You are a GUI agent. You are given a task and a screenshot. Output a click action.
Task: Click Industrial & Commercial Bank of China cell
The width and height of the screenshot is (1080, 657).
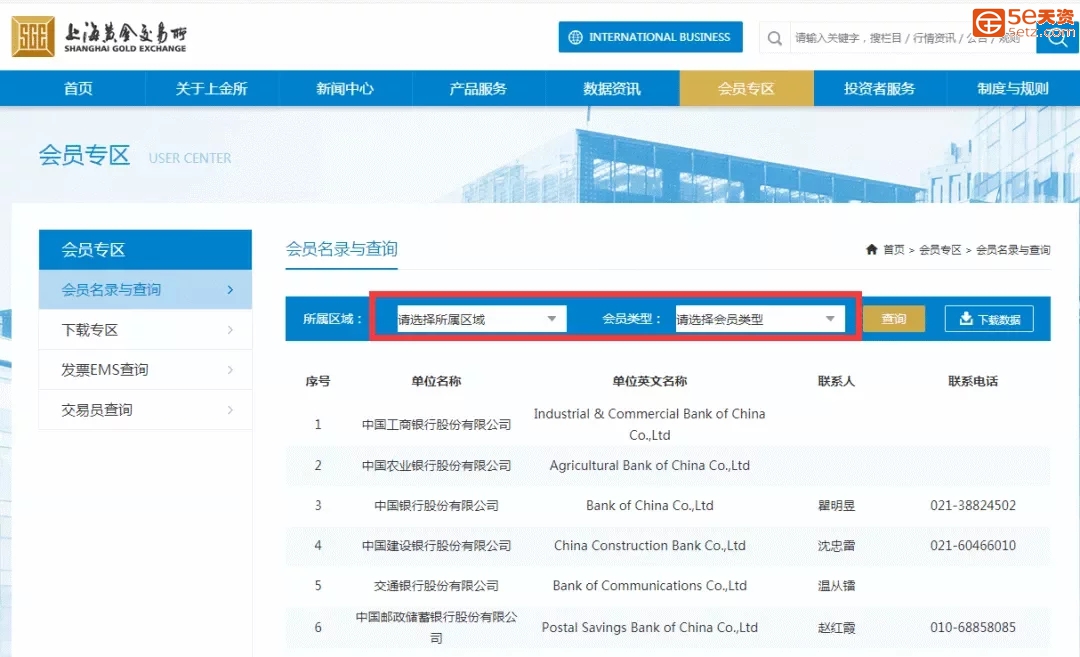pyautogui.click(x=650, y=424)
